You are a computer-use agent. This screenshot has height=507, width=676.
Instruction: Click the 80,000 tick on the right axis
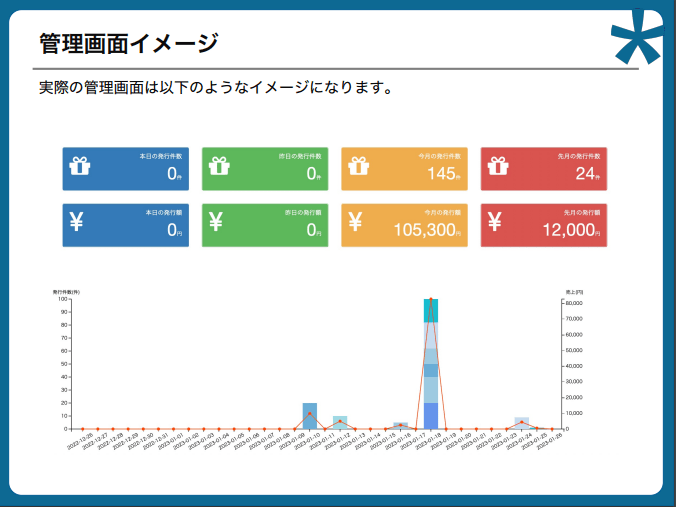(574, 303)
